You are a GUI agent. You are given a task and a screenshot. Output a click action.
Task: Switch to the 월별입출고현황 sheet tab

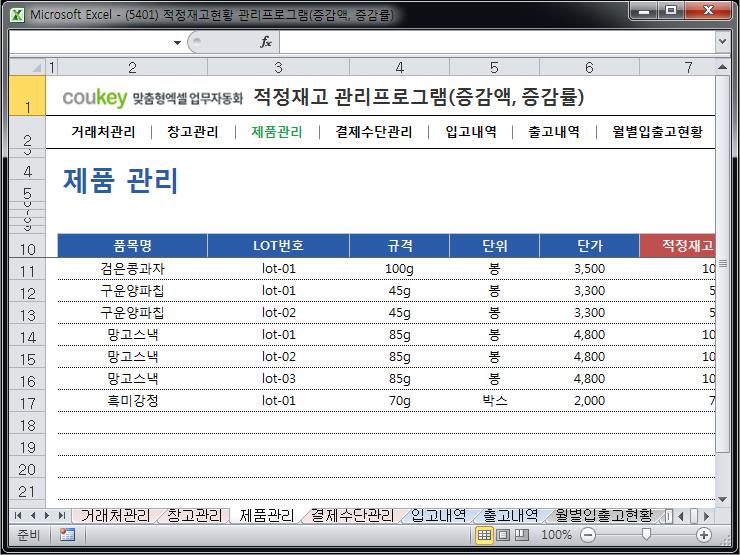pyautogui.click(x=604, y=515)
